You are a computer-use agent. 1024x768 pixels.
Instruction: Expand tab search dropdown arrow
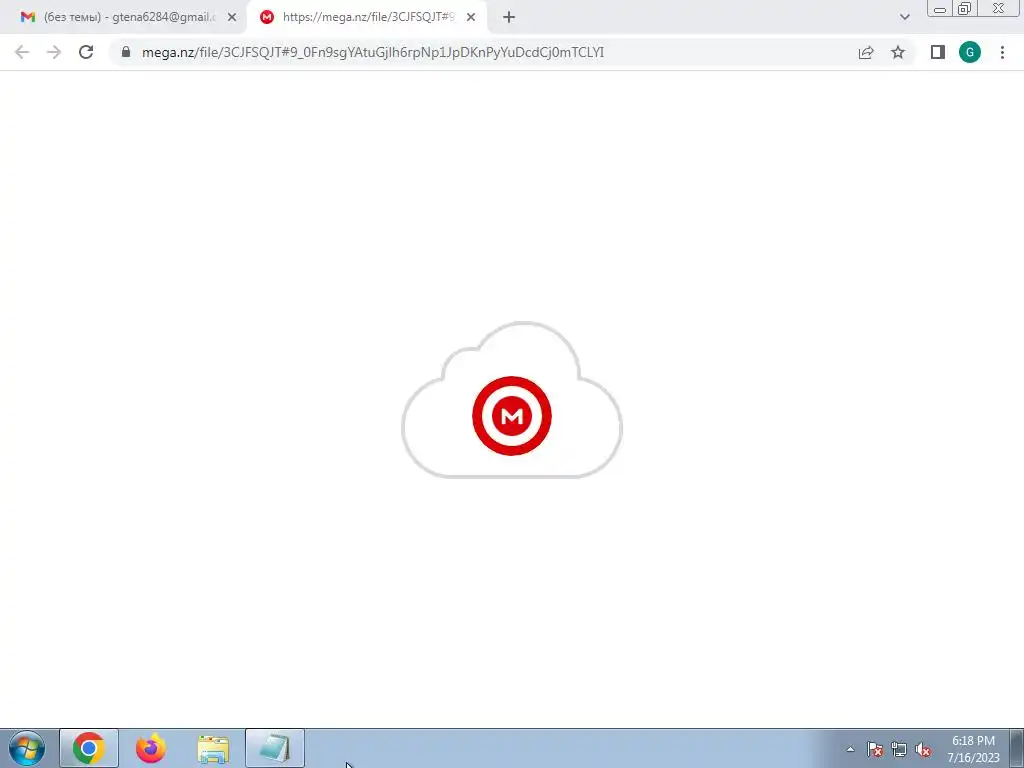[904, 17]
